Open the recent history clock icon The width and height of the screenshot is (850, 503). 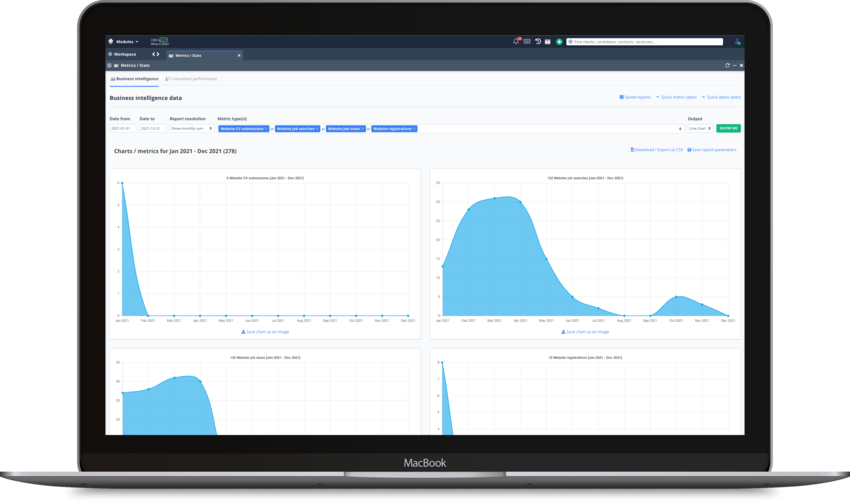pyautogui.click(x=538, y=41)
